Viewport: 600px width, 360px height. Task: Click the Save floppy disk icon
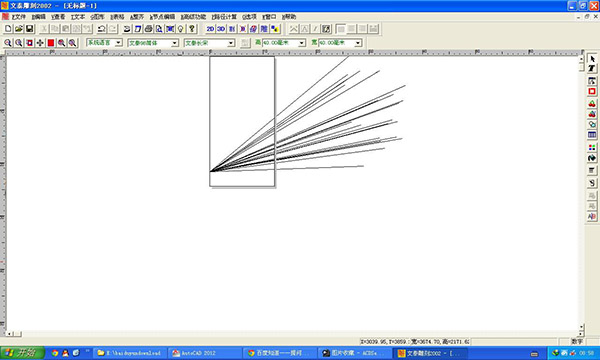pyautogui.click(x=29, y=29)
